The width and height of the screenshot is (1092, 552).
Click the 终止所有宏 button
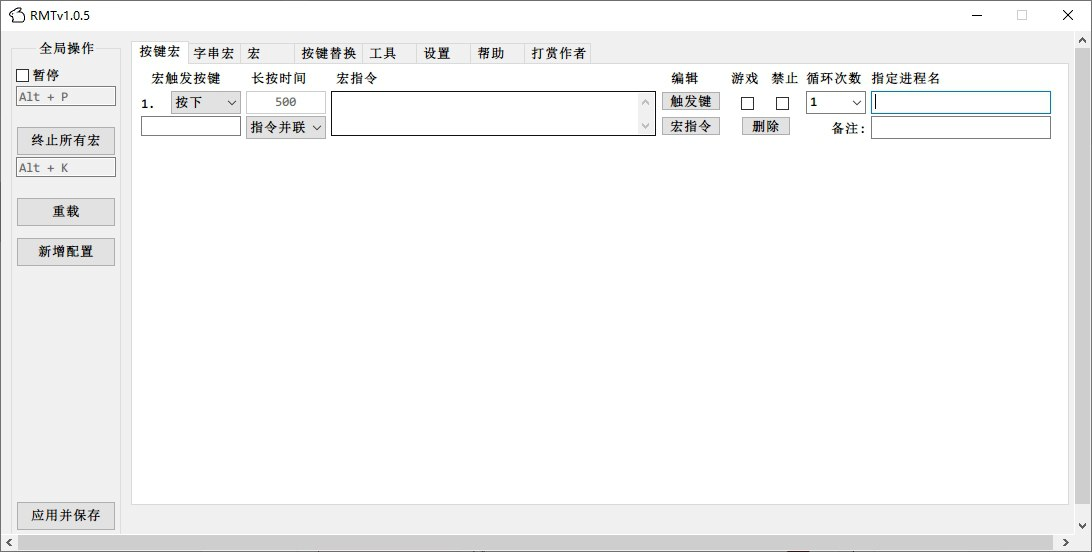click(66, 141)
